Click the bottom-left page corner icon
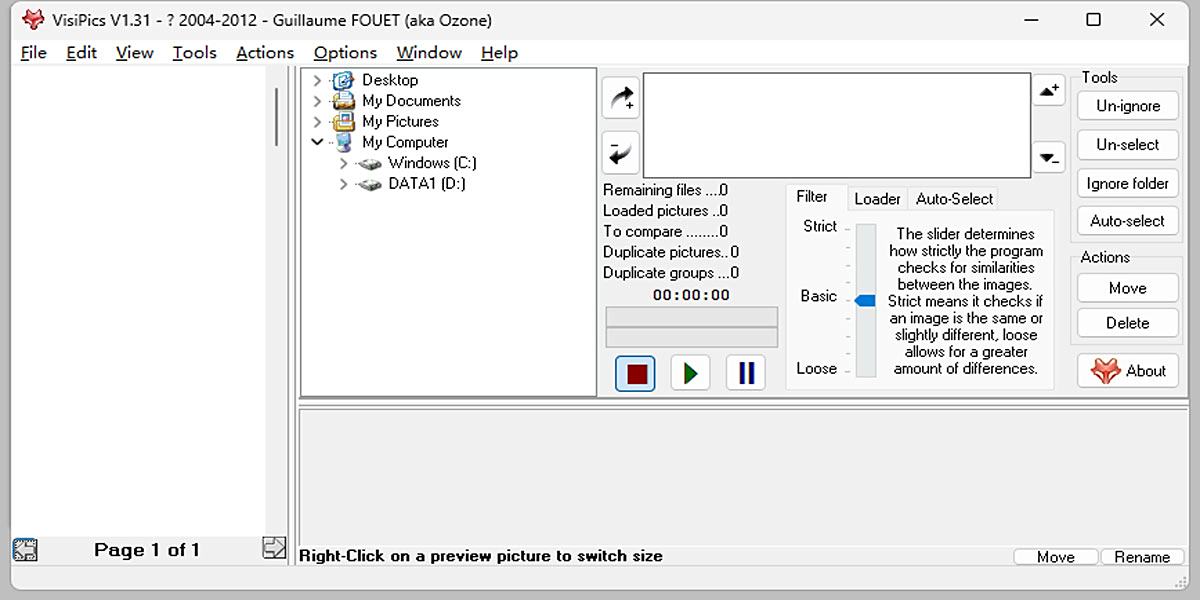Screen dimensions: 1200x600 click(x=25, y=549)
